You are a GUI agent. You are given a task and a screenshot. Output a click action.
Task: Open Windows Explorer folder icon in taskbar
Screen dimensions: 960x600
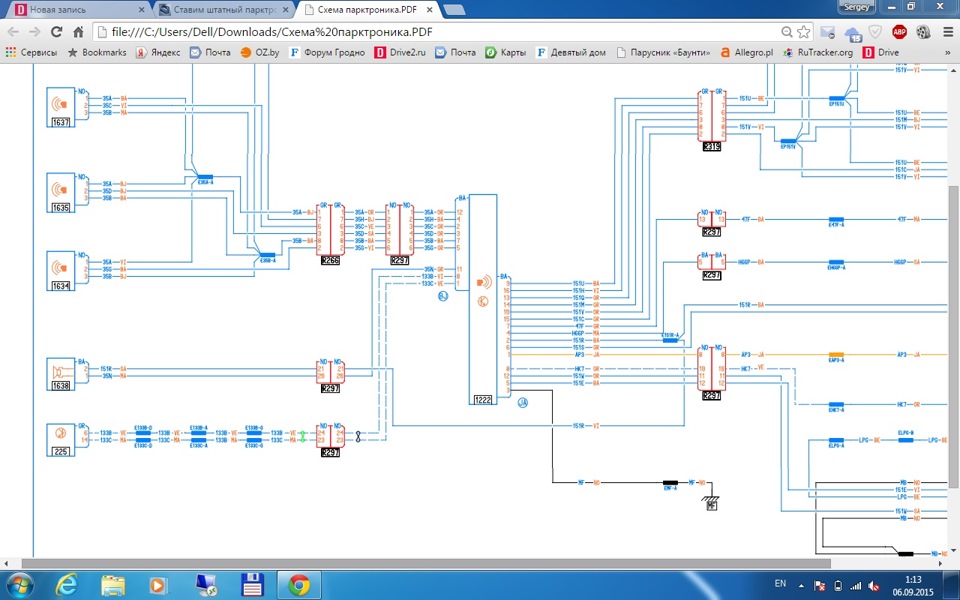[x=113, y=585]
